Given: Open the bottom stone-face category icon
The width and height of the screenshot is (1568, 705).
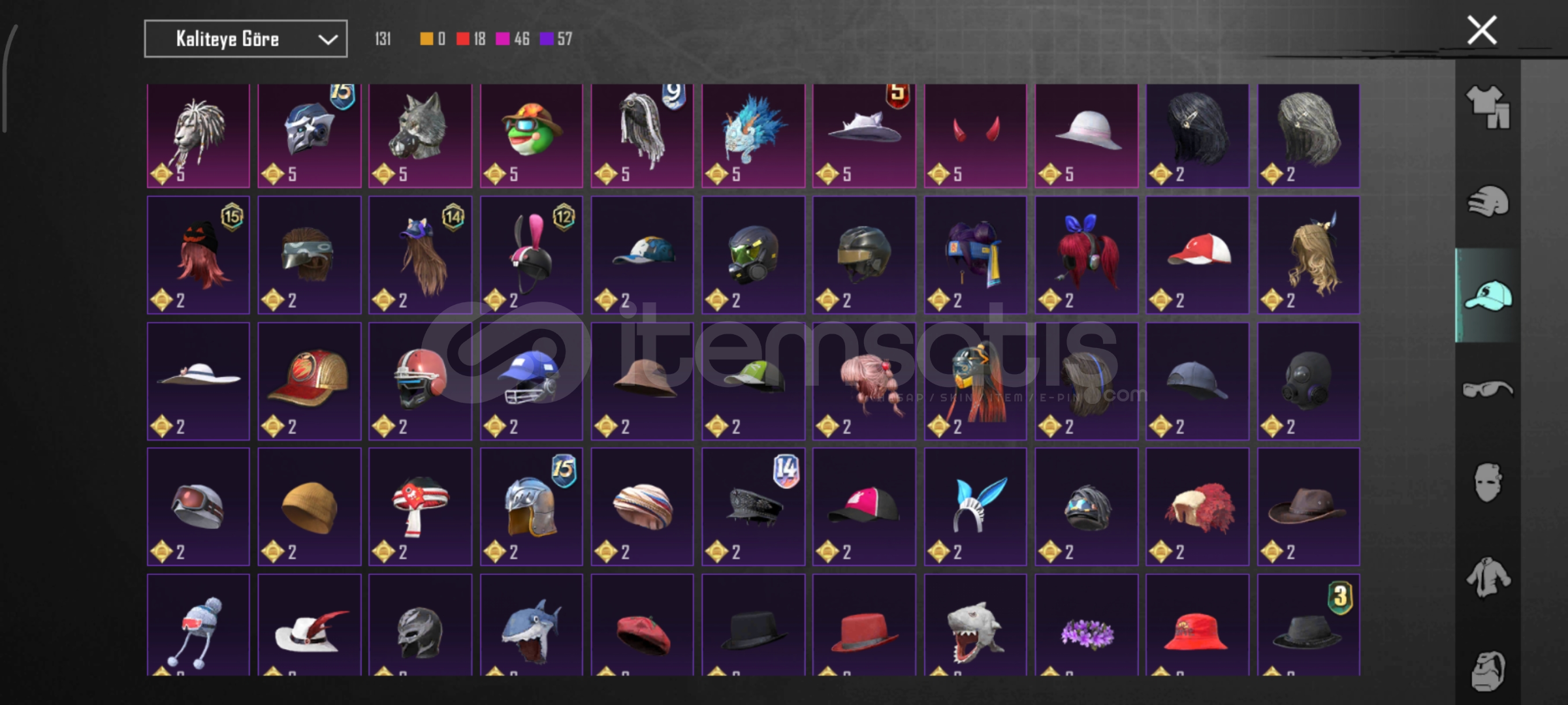Looking at the screenshot, I should tap(1488, 670).
